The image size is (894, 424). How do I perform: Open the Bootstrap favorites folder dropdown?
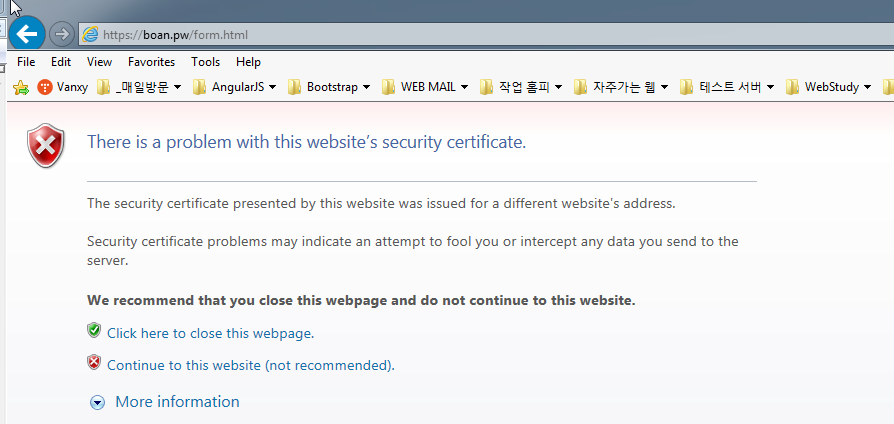point(328,87)
